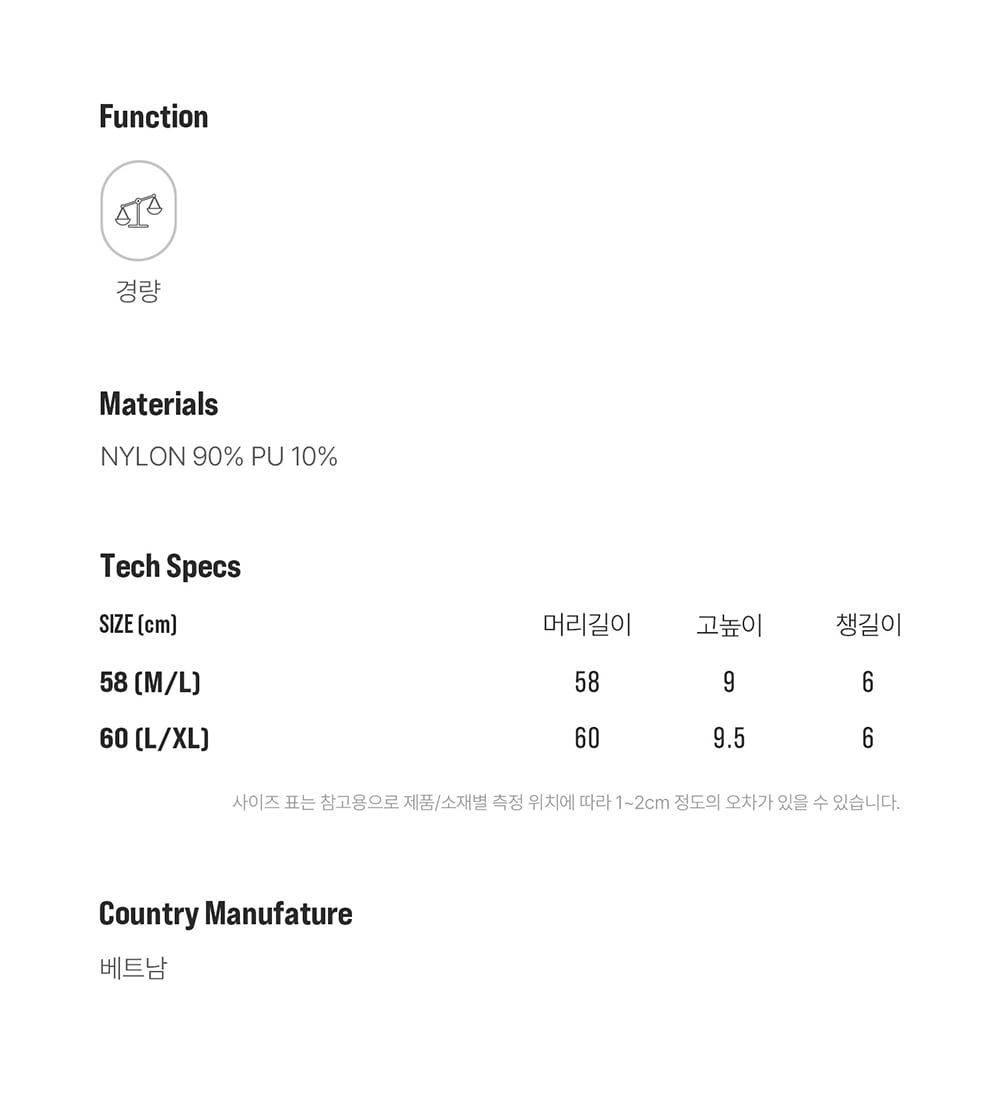Screen dimensions: 1000x1093
Task: Click the size chart disclaimer footnote text
Action: point(566,802)
